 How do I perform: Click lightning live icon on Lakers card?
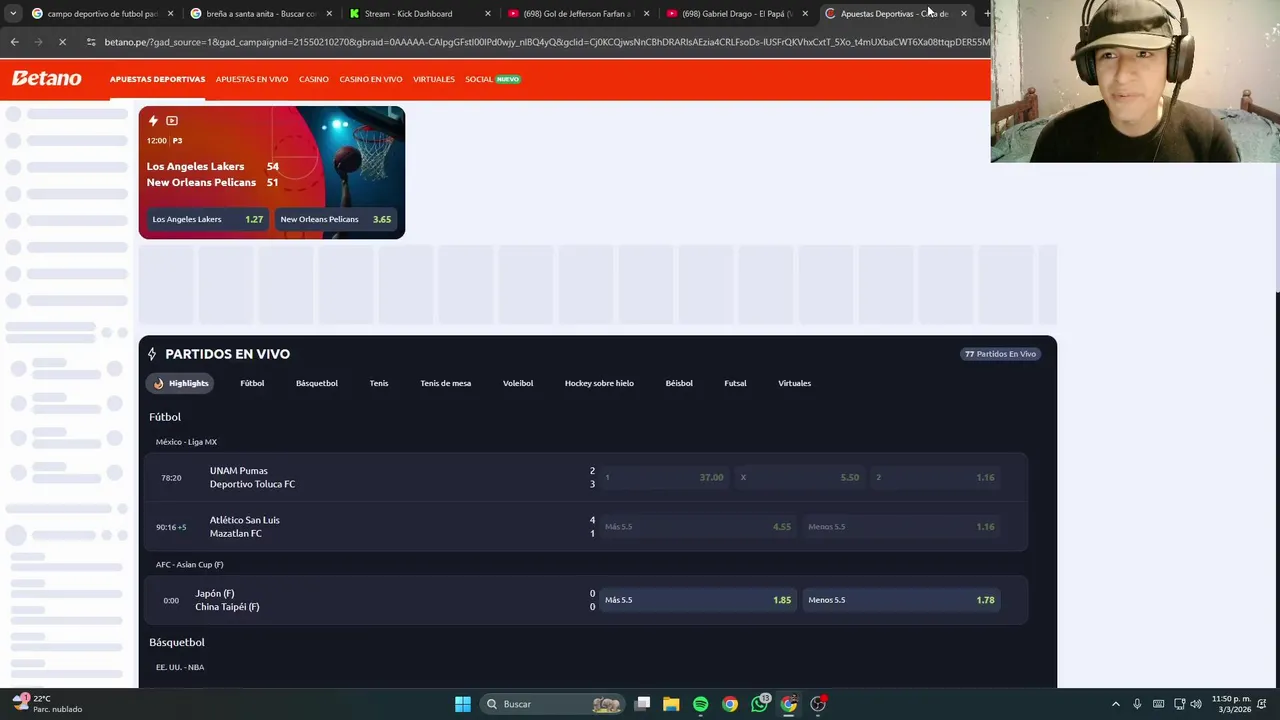(x=153, y=121)
